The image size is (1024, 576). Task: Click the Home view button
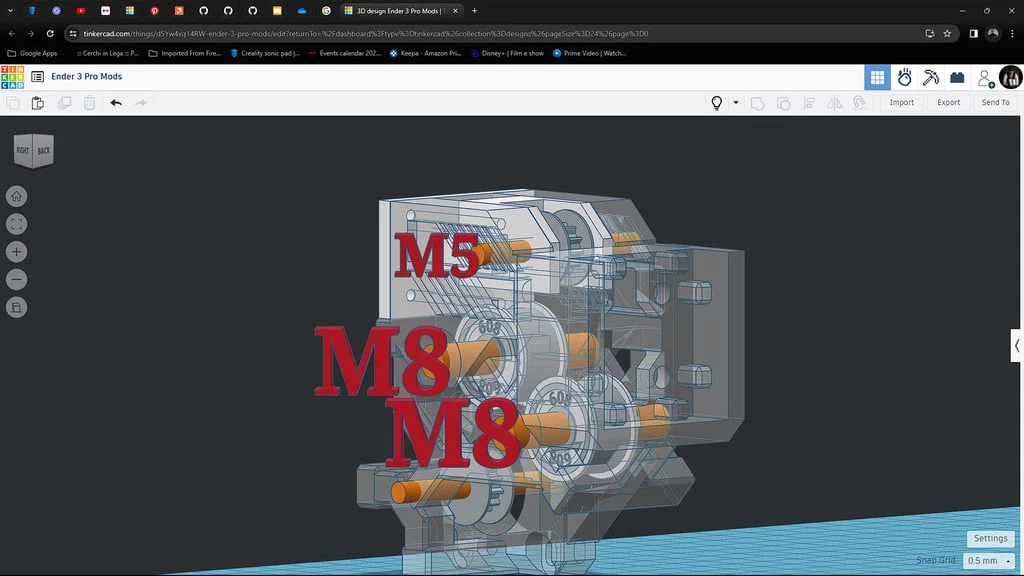[16, 196]
